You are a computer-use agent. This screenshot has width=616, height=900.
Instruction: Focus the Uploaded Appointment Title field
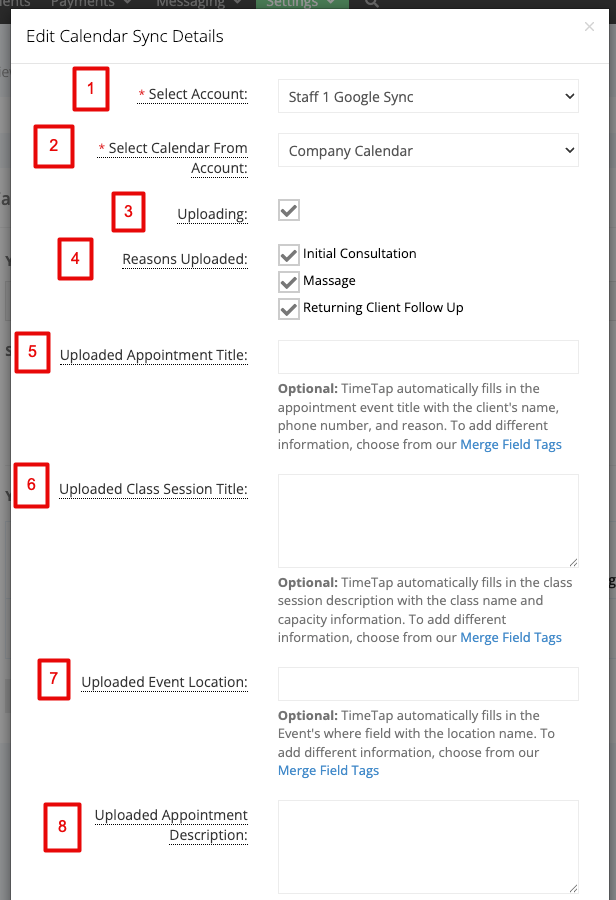pos(428,357)
